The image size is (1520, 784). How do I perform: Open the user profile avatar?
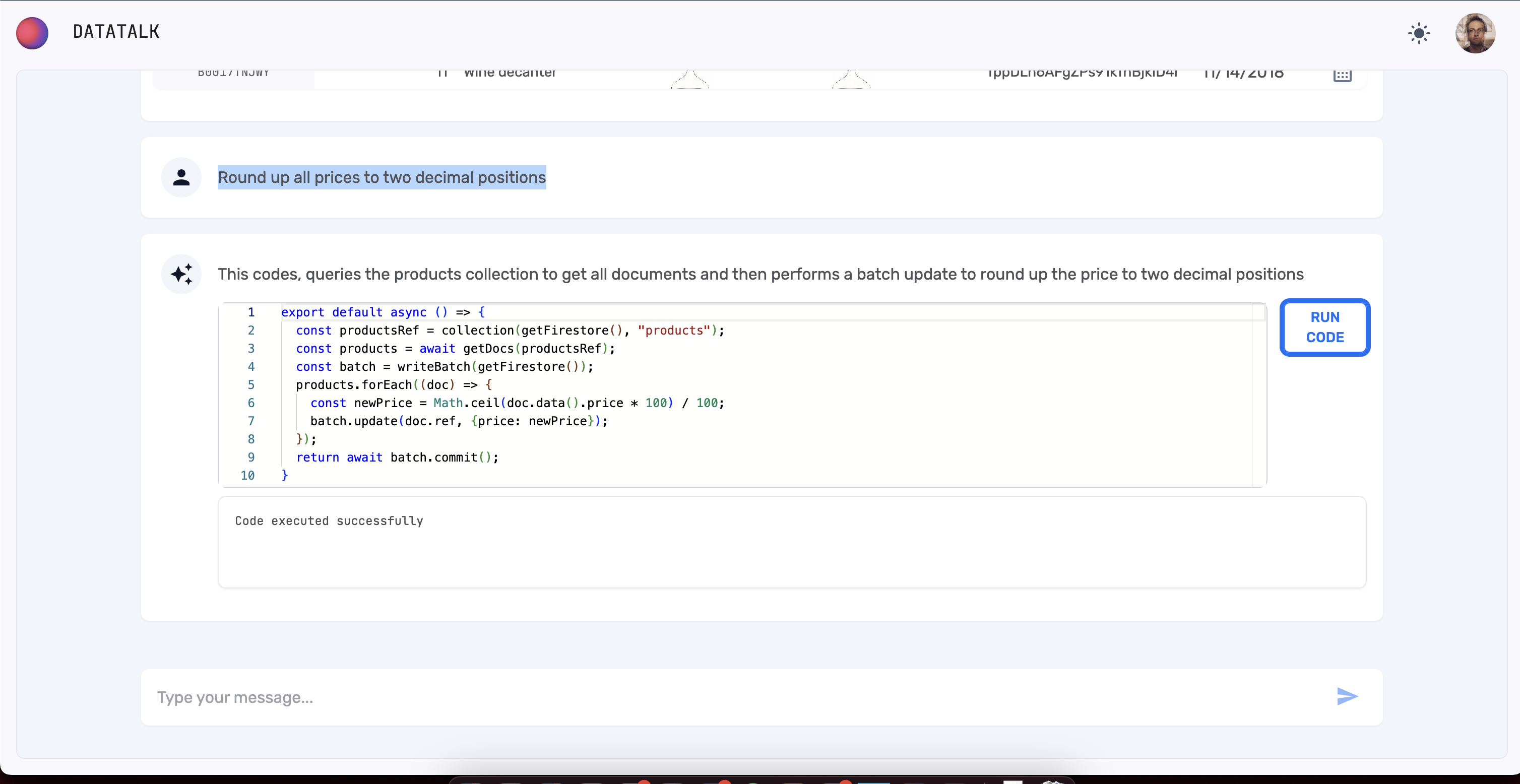1475,33
